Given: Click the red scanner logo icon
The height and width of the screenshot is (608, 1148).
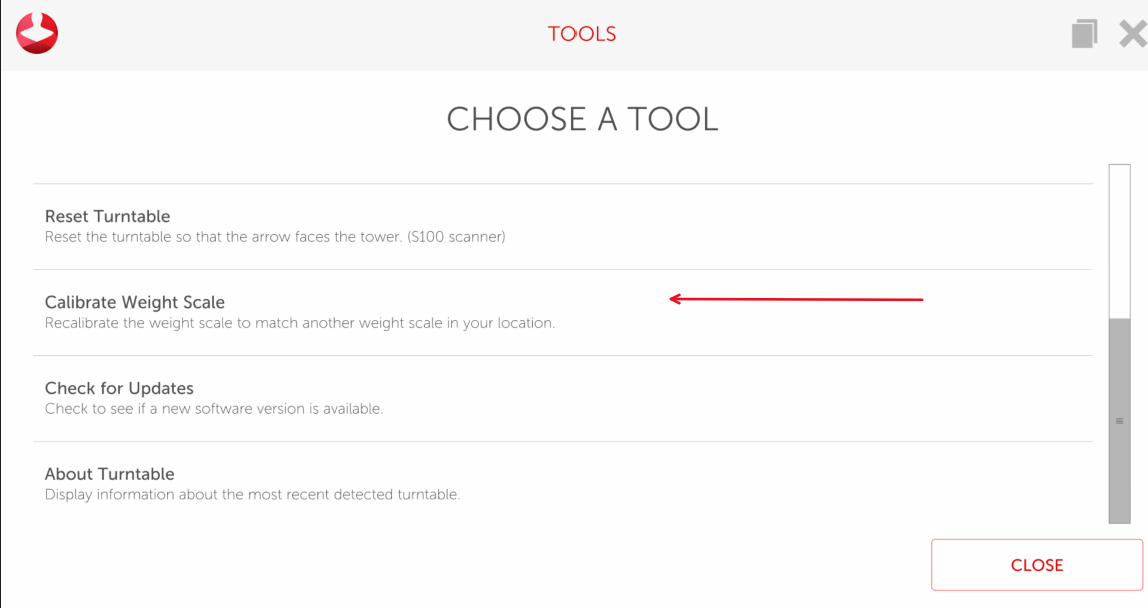Looking at the screenshot, I should point(37,33).
